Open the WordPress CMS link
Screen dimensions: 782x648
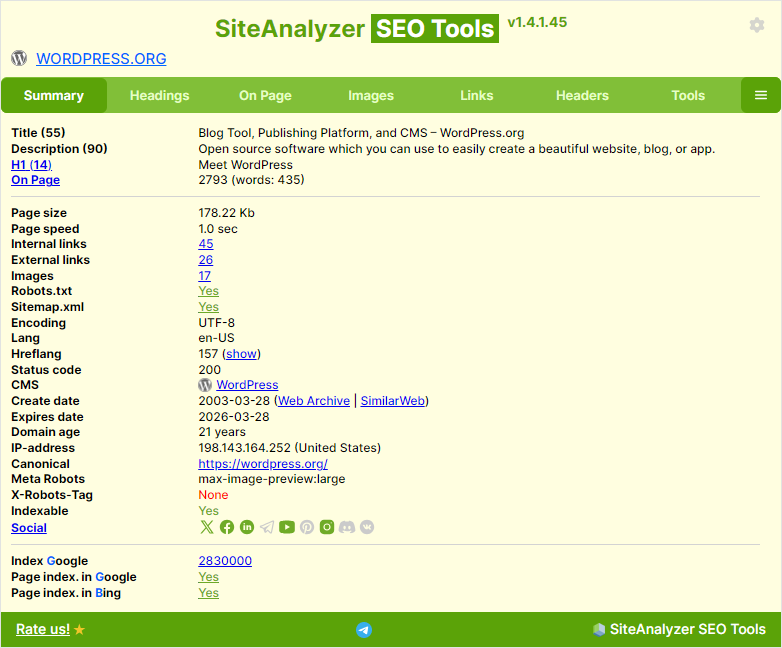coord(247,385)
